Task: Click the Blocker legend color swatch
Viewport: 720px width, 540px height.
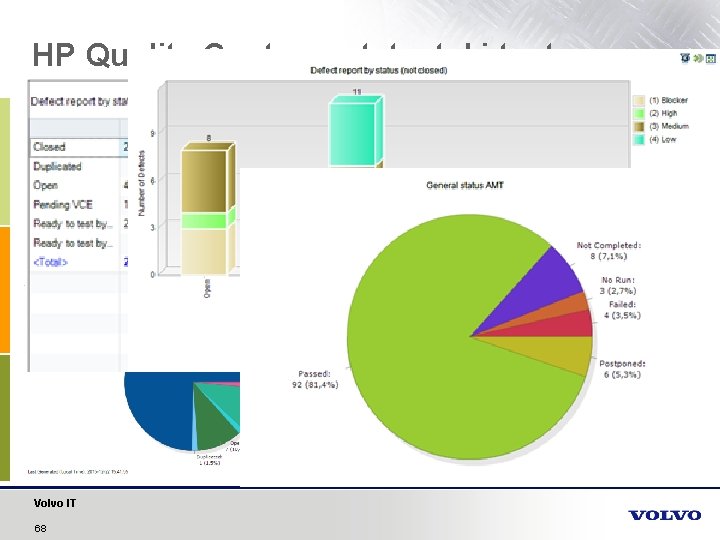Action: pyautogui.click(x=639, y=101)
